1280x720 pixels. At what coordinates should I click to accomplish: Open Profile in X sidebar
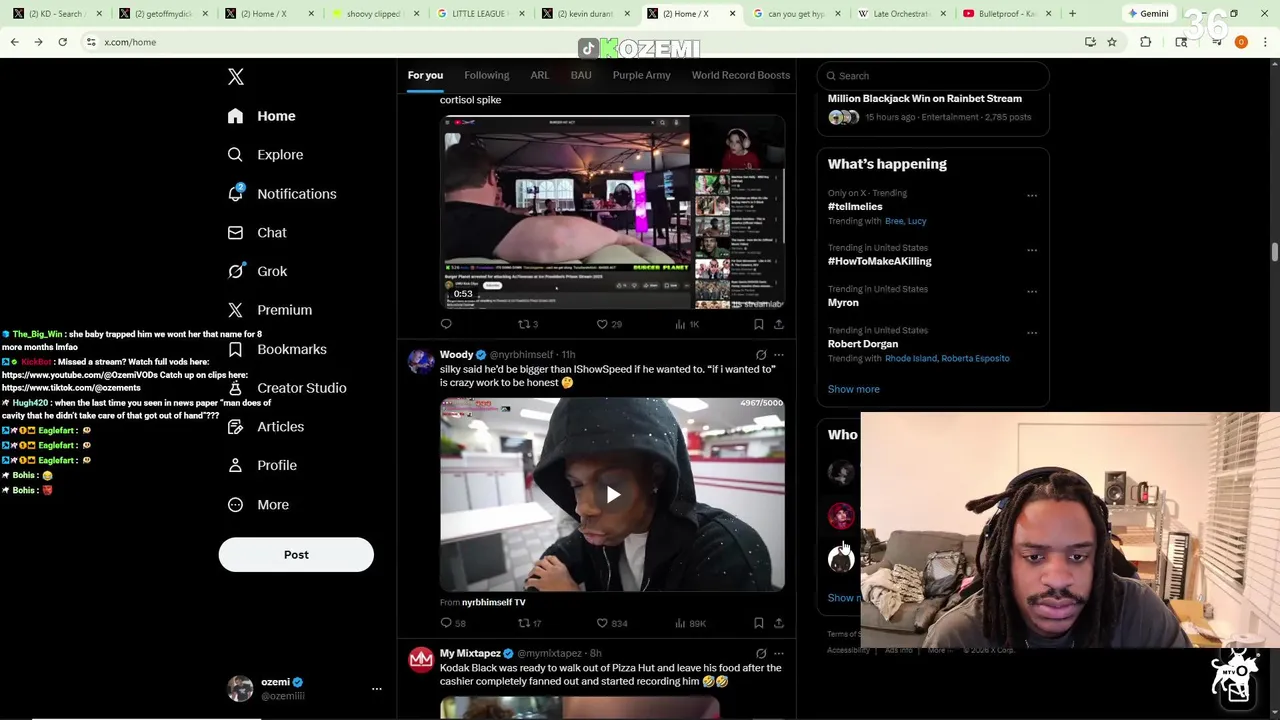(x=261, y=466)
